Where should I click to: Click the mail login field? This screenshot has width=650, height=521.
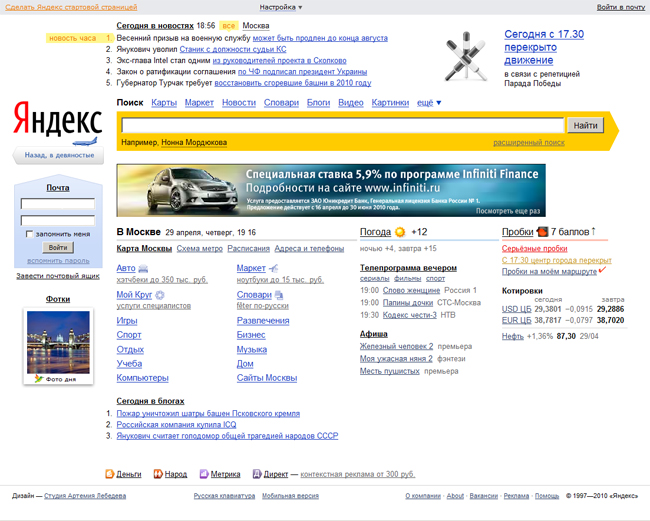[x=58, y=204]
